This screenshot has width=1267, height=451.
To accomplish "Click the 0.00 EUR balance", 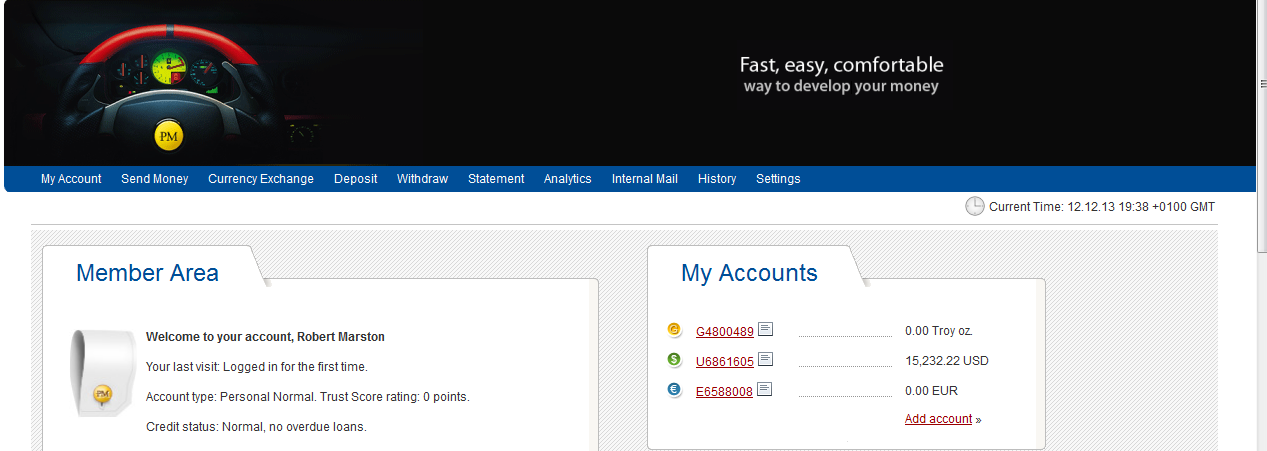I will [x=930, y=391].
